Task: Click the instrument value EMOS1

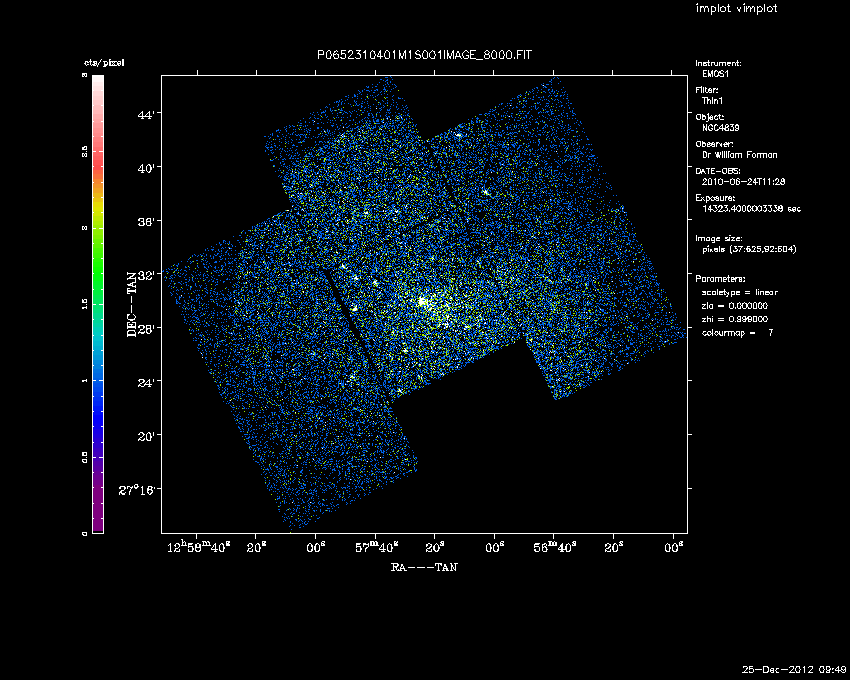Action: pos(716,74)
